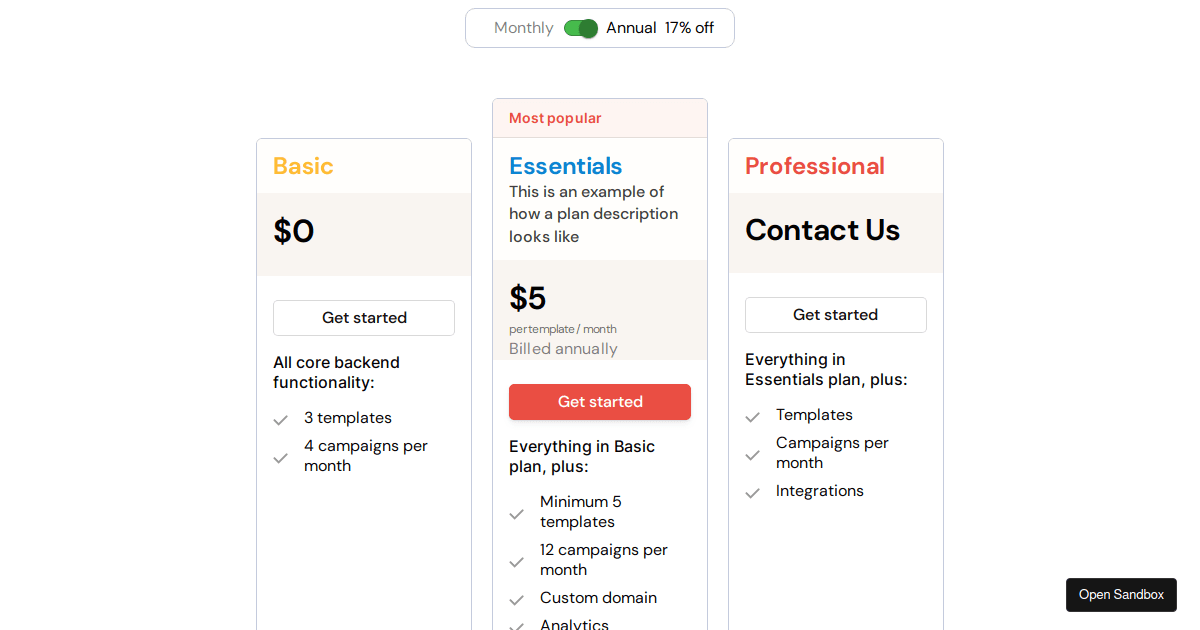Click the "Contact Us" heading in Professional
Viewport: 1200px width, 630px height.
pyautogui.click(x=822, y=230)
